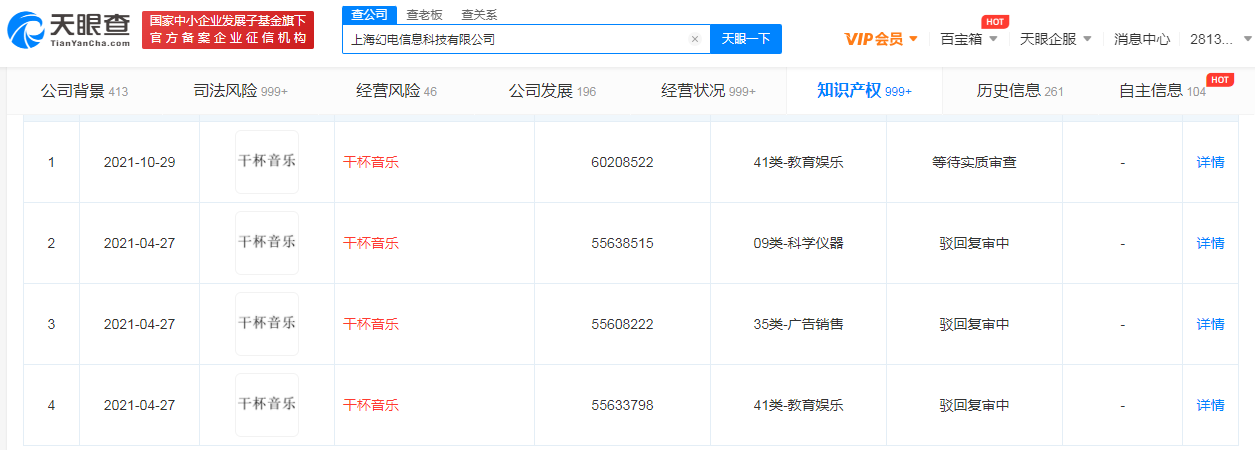Viewport: 1255px width, 450px height.
Task: Click the VIP会员 dropdown arrow
Action: [x=913, y=39]
